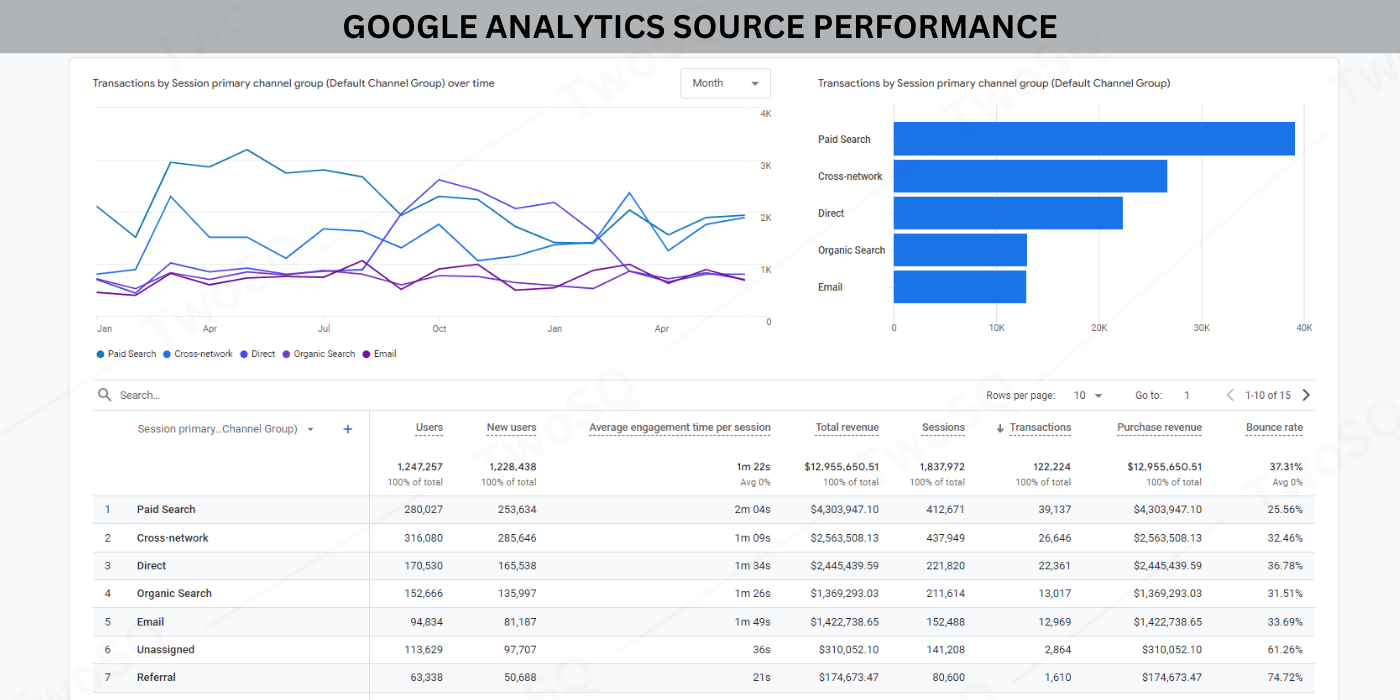Toggle Paid Search legend dot
Image resolution: width=1400 pixels, height=700 pixels.
pos(100,354)
